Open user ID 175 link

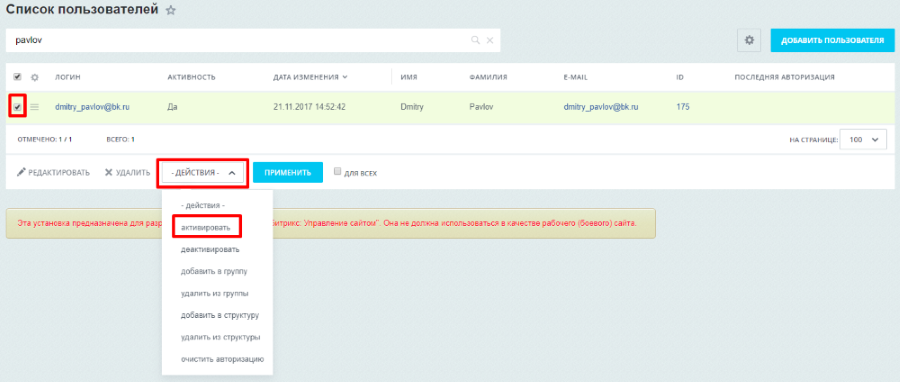tap(683, 107)
